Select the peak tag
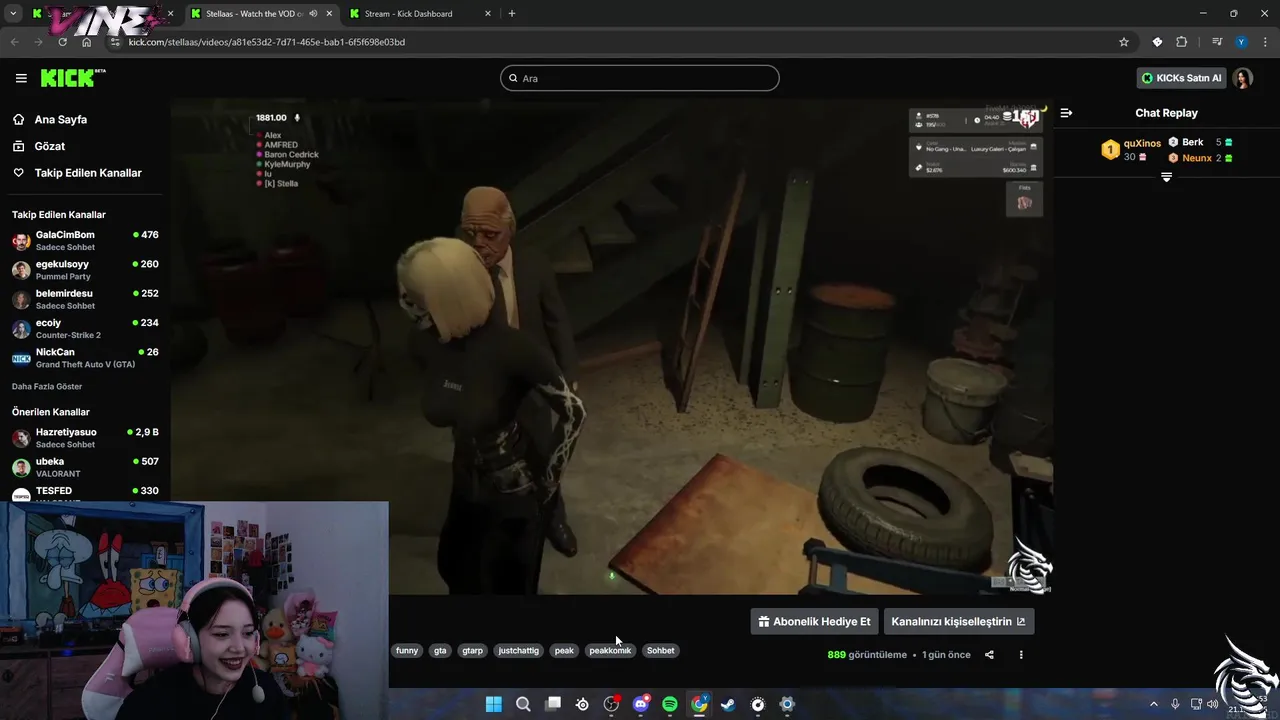 [564, 650]
